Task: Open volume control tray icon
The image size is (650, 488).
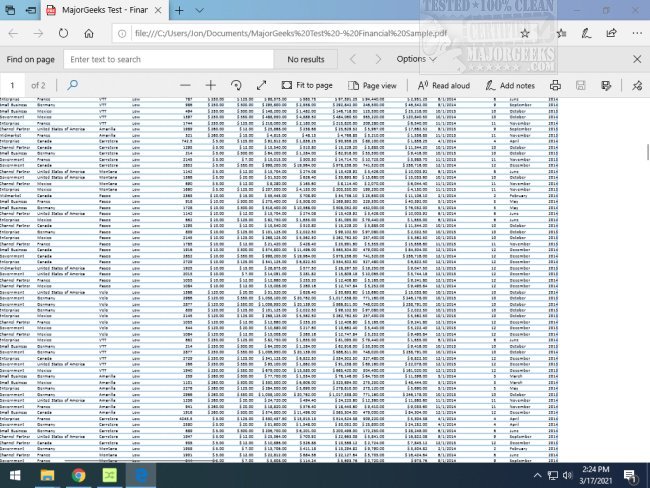Action: point(568,475)
